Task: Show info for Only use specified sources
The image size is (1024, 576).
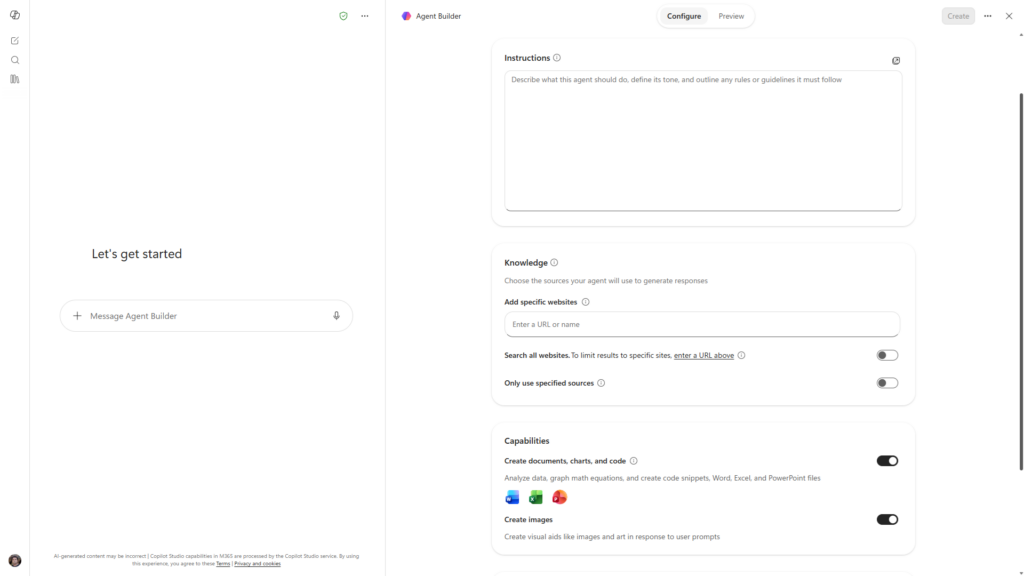Action: pos(601,383)
